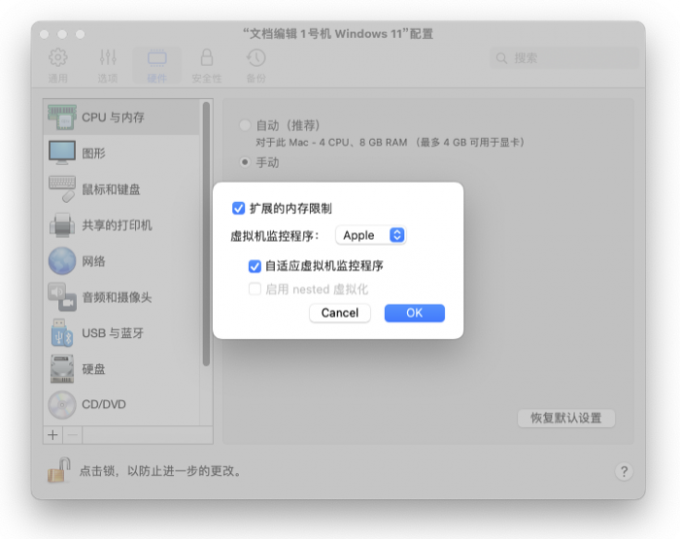Select the 手动 radio button
Viewport: 680px width, 539px height.
coord(245,162)
